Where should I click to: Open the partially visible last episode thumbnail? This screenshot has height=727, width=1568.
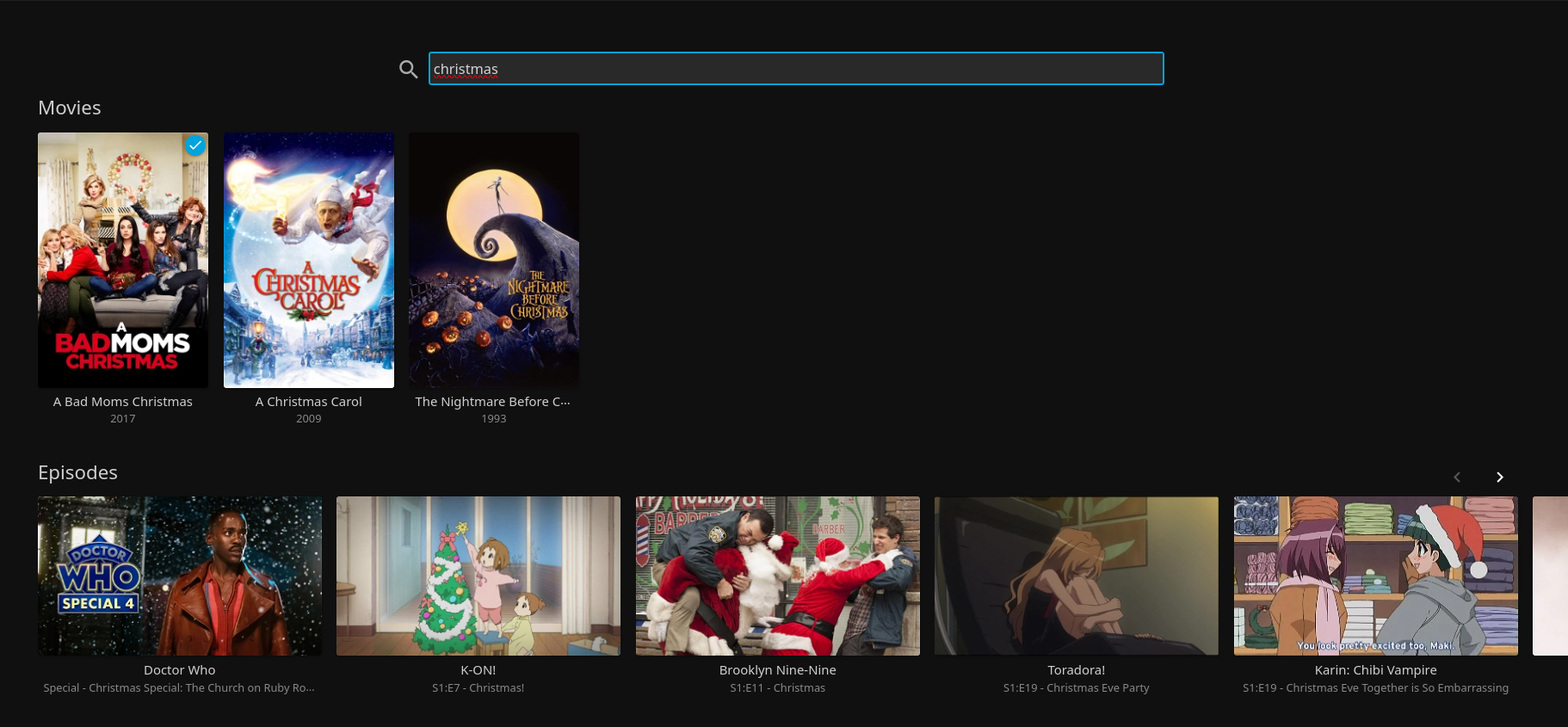[1550, 576]
